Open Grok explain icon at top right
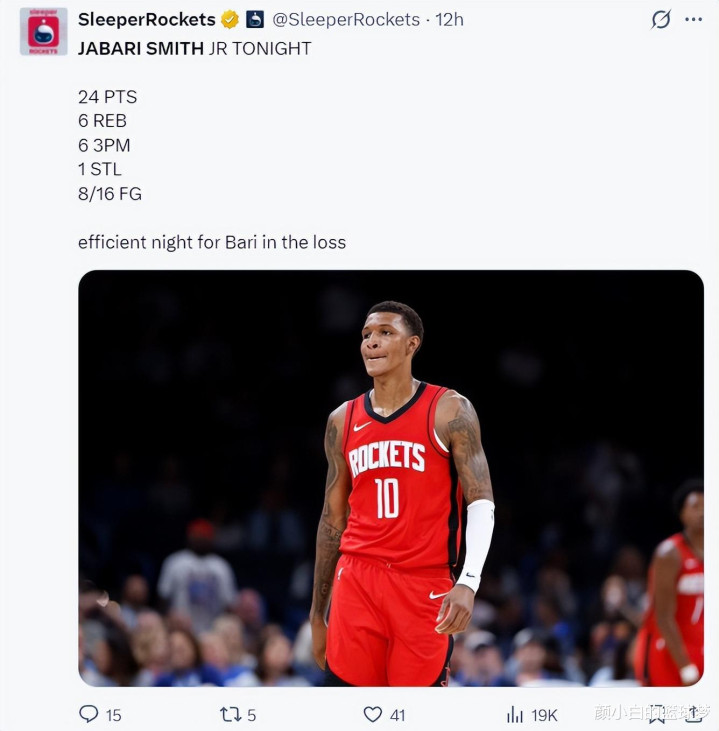719x731 pixels. click(x=660, y=20)
